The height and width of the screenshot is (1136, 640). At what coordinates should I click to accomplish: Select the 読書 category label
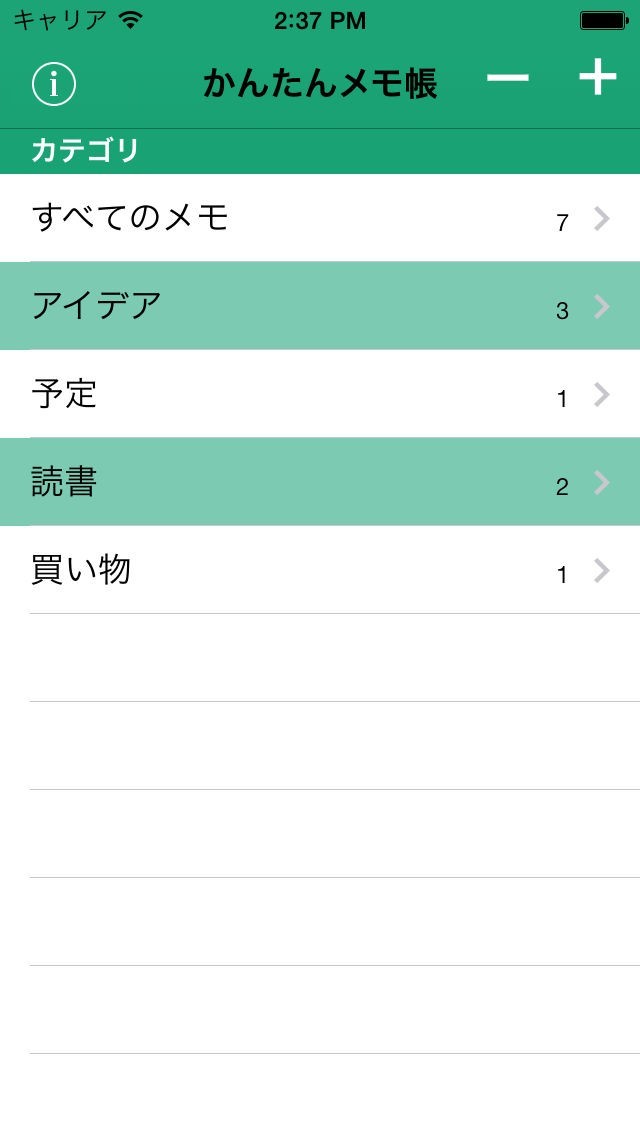64,481
